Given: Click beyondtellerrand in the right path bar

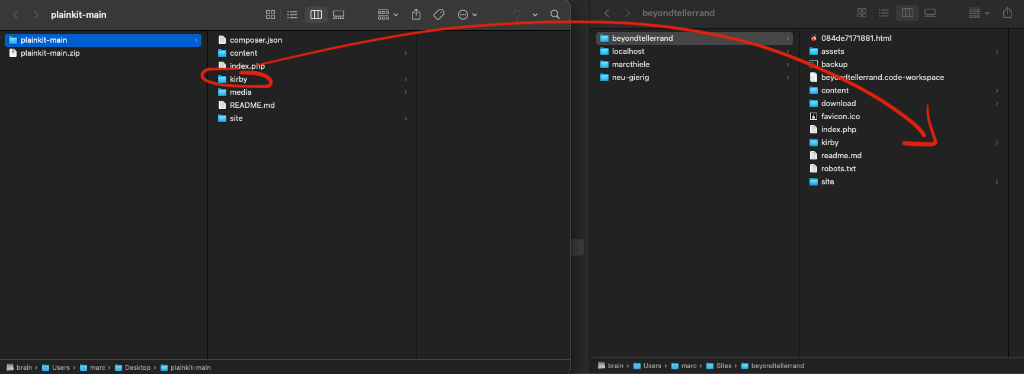Looking at the screenshot, I should pyautogui.click(x=773, y=366).
